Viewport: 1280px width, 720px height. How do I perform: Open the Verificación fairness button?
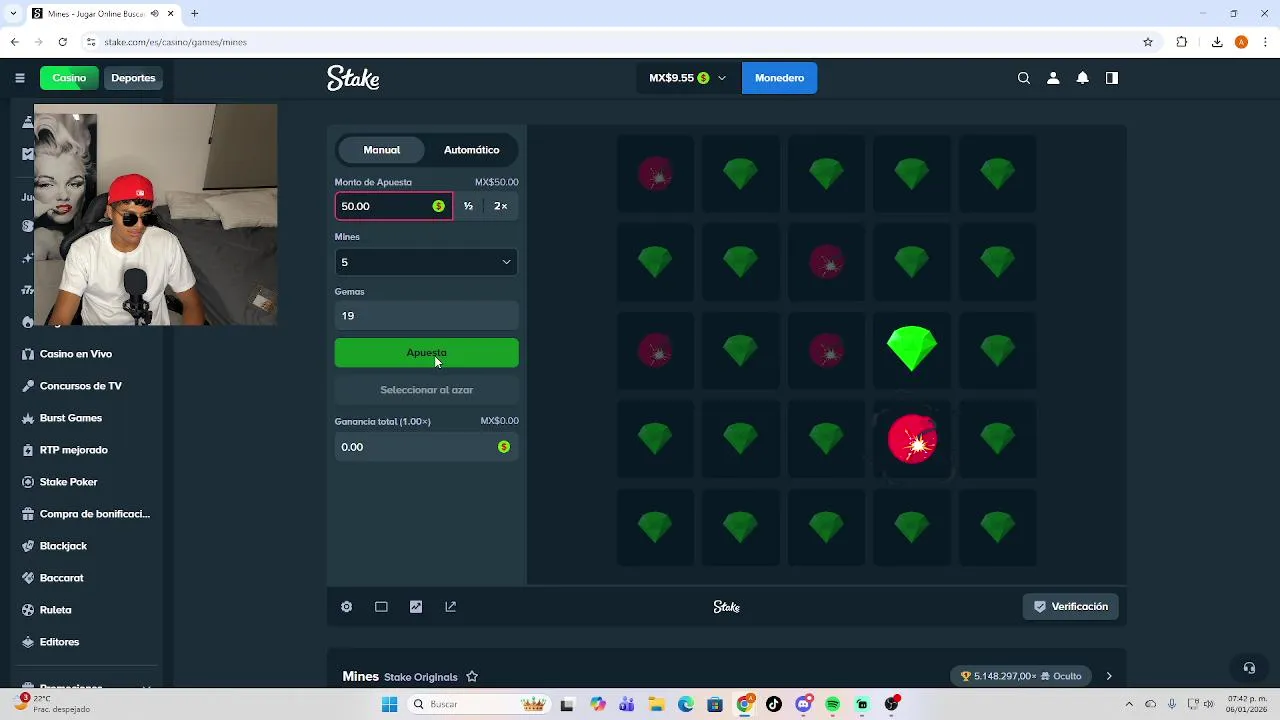point(1070,607)
